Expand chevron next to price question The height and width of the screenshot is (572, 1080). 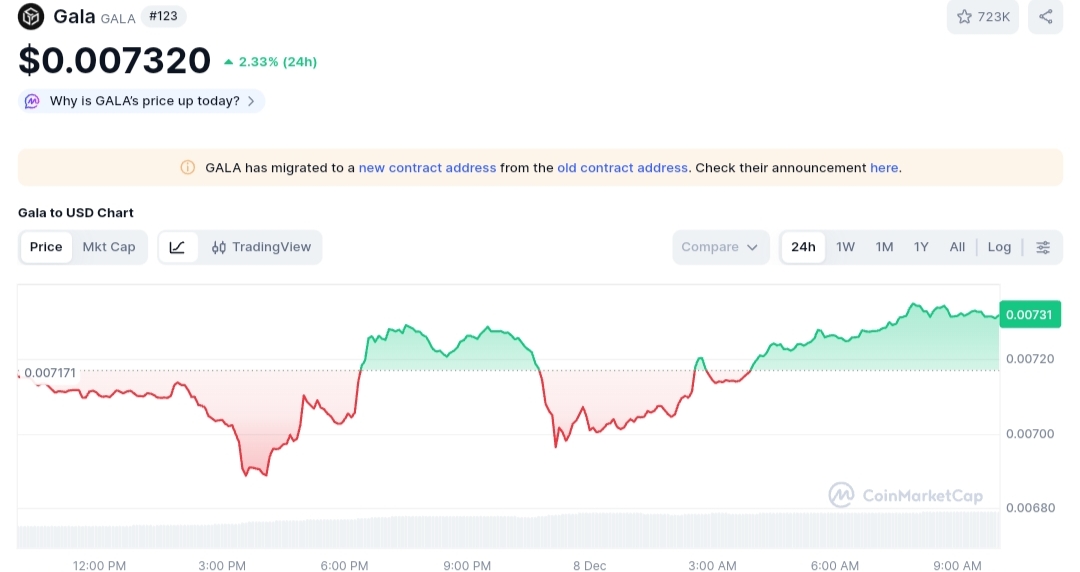(x=251, y=101)
